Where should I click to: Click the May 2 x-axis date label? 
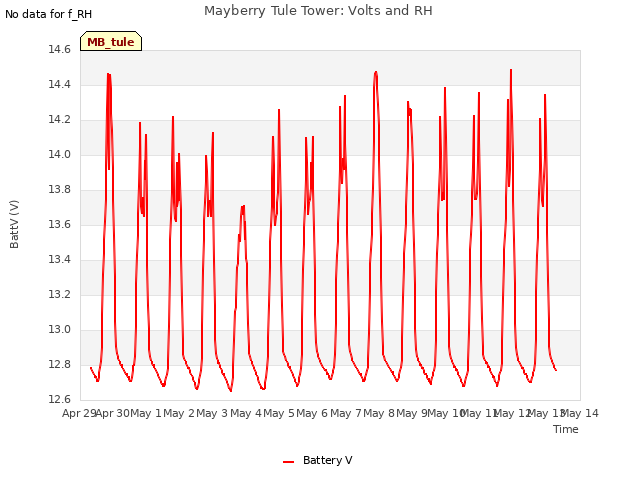tap(179, 413)
